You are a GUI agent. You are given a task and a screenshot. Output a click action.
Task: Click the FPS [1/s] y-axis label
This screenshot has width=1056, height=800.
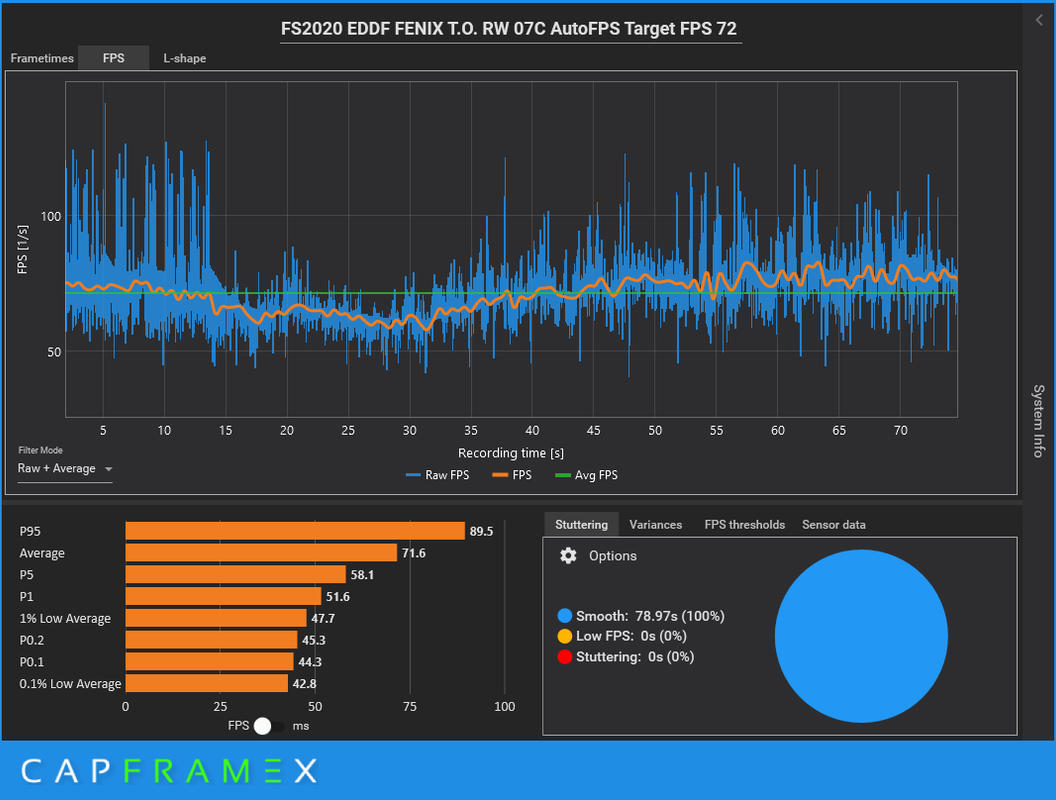pyautogui.click(x=22, y=249)
